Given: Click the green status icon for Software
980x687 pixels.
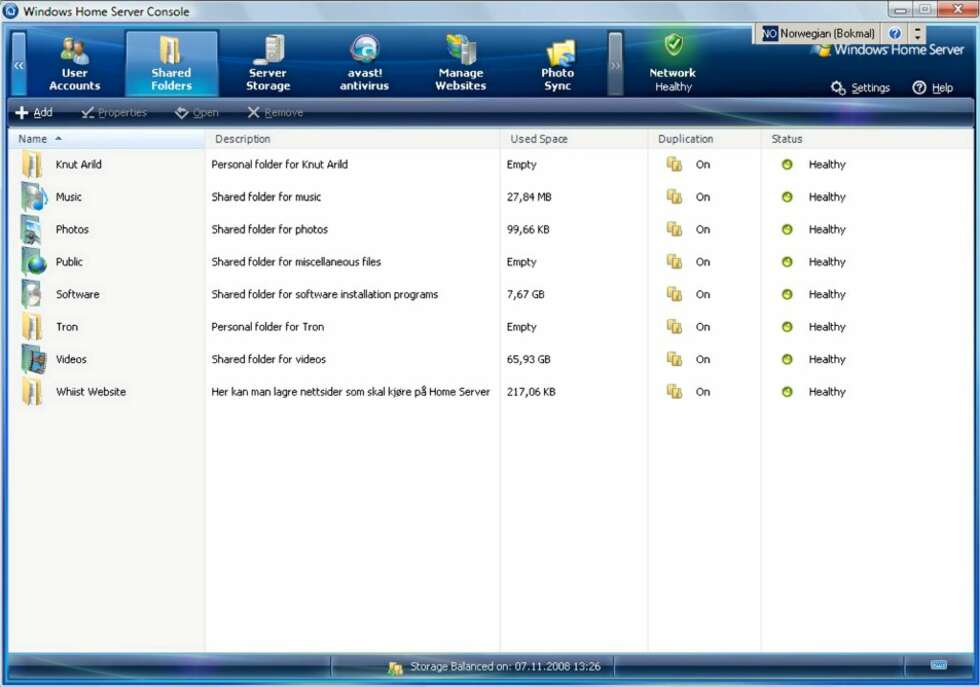Looking at the screenshot, I should tap(787, 294).
